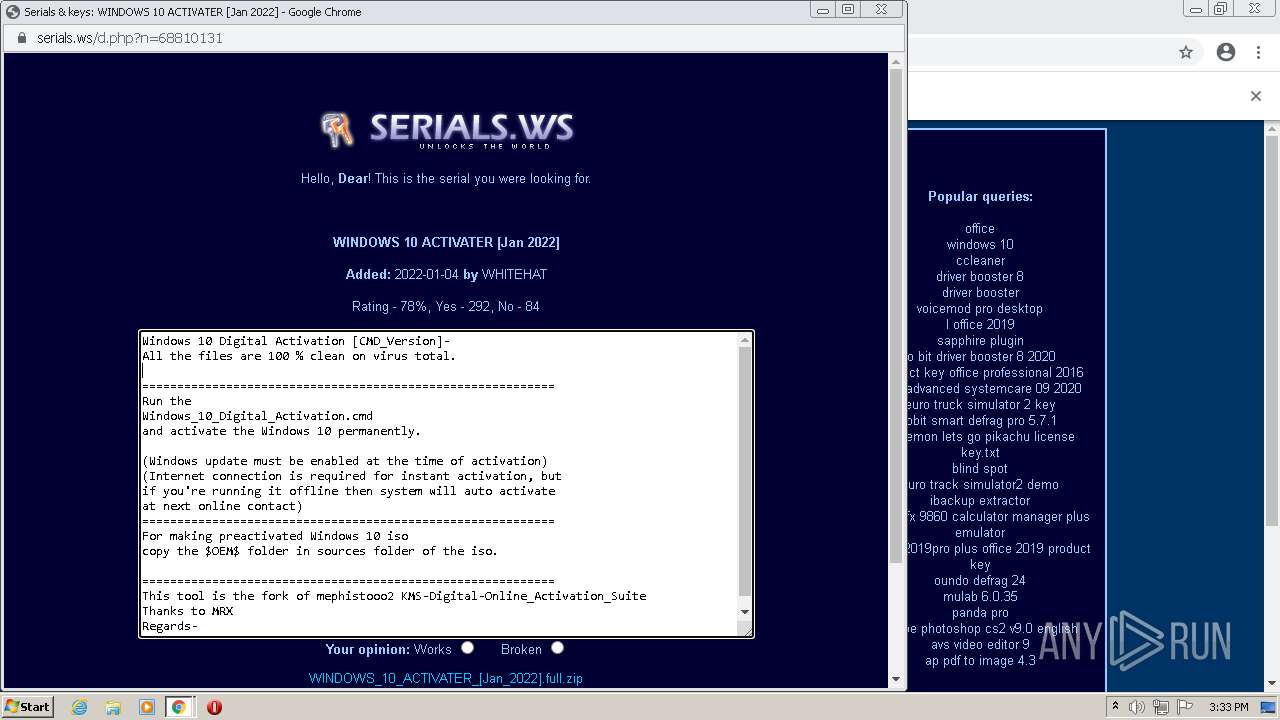Click the text area scroll down arrow
This screenshot has width=1280, height=720.
click(744, 611)
